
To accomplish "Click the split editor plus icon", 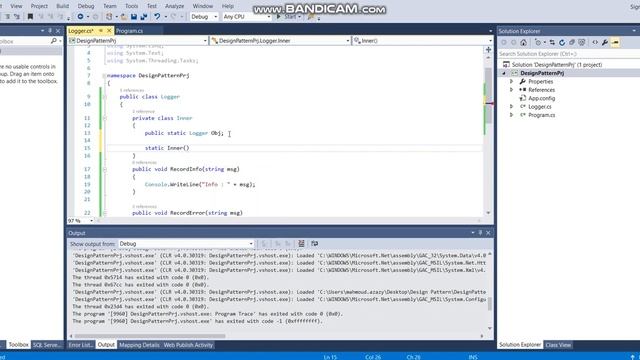I will point(488,50).
